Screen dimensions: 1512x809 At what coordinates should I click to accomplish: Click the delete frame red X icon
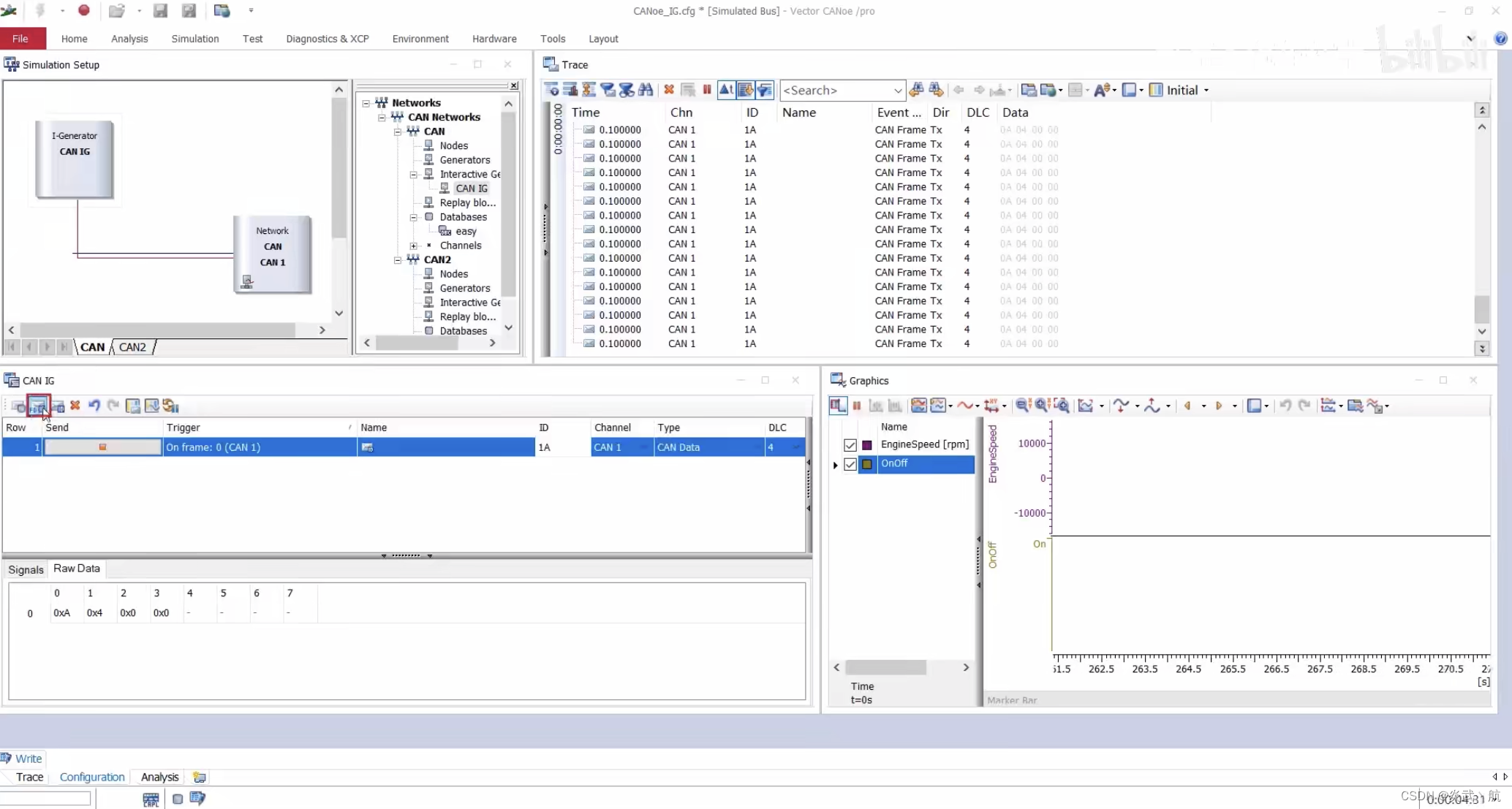point(75,406)
